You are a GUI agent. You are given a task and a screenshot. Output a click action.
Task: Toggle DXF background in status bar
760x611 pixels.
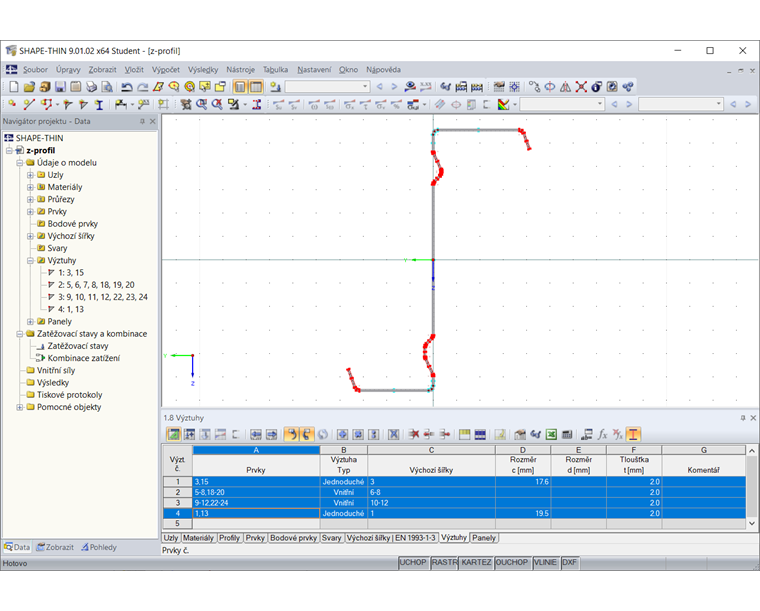coord(570,563)
